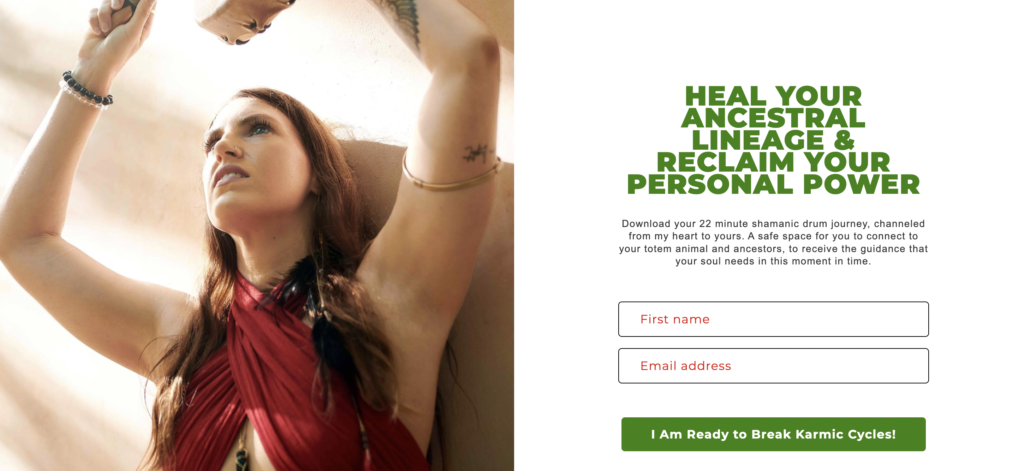The height and width of the screenshot is (471, 1024).
Task: Click the I Am Ready to Break Karmic Cycles button
Action: (x=773, y=434)
